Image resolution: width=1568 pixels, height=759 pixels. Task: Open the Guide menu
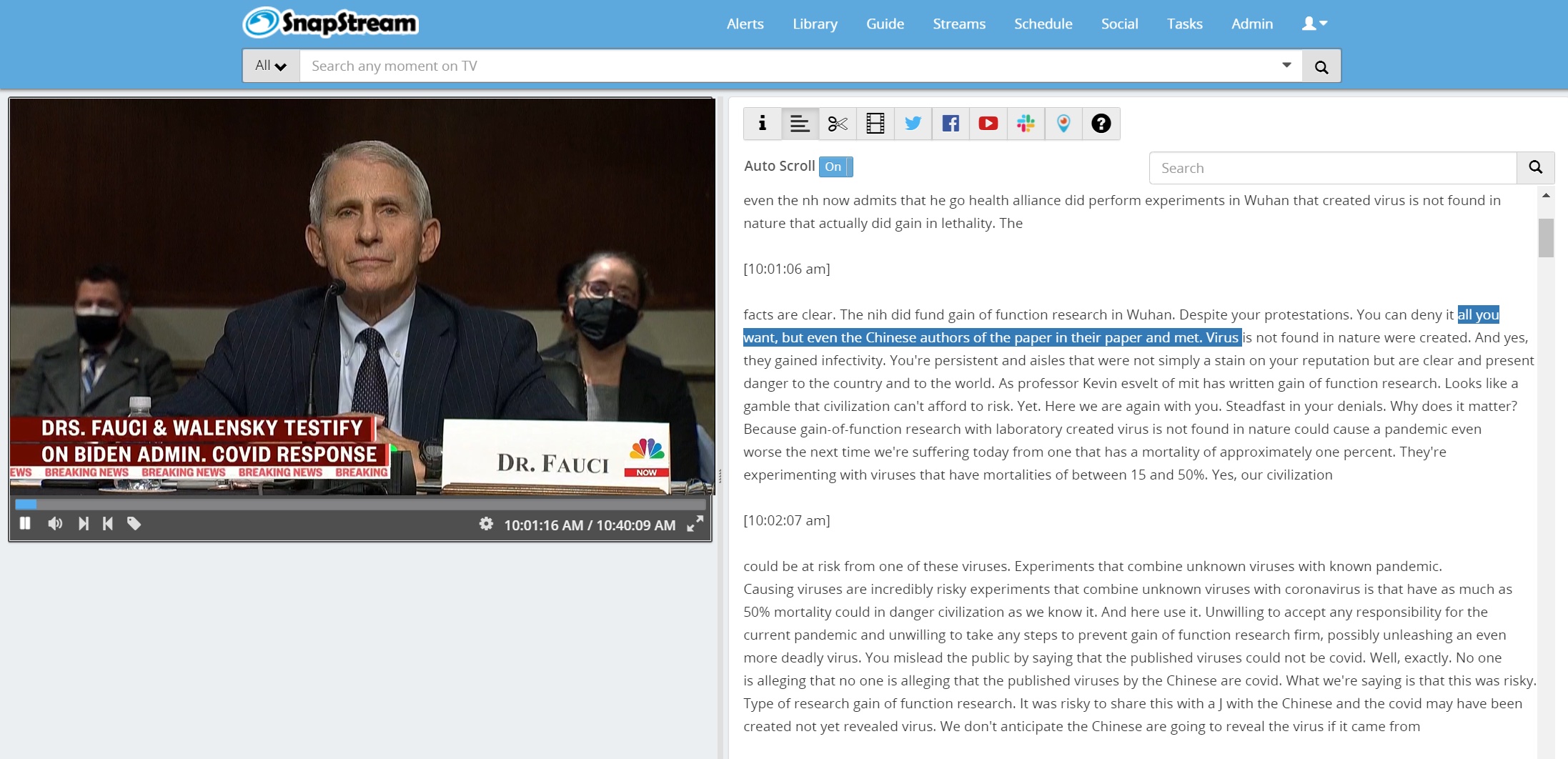pyautogui.click(x=885, y=24)
